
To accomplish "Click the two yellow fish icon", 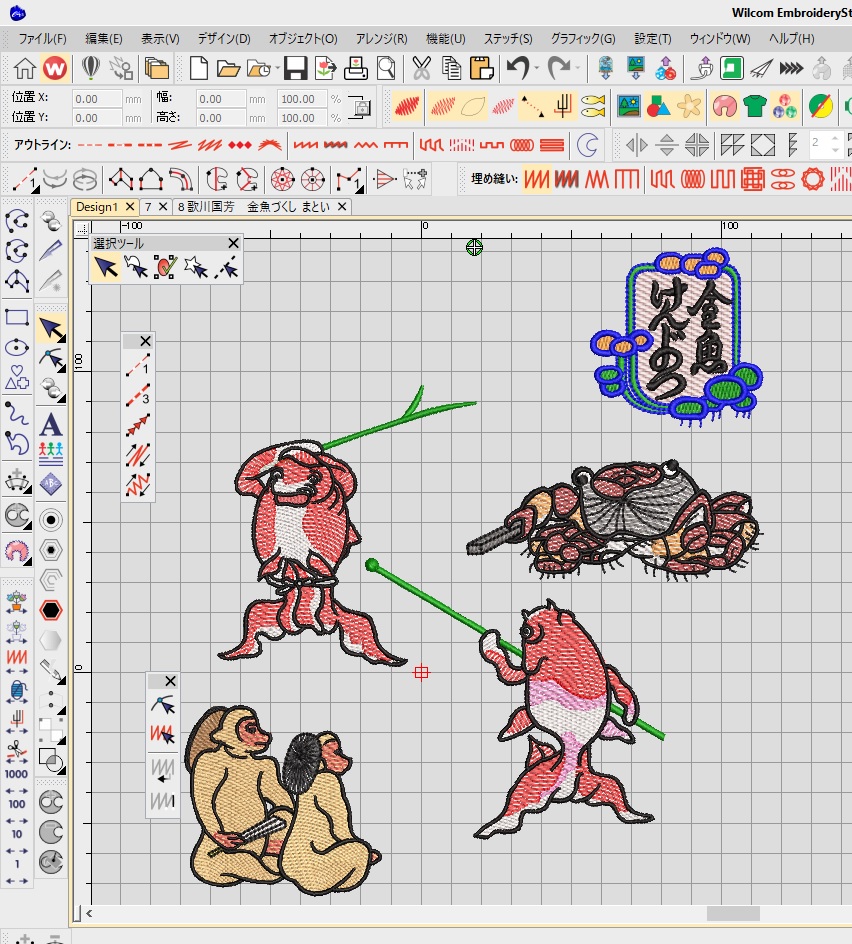I will click(593, 107).
